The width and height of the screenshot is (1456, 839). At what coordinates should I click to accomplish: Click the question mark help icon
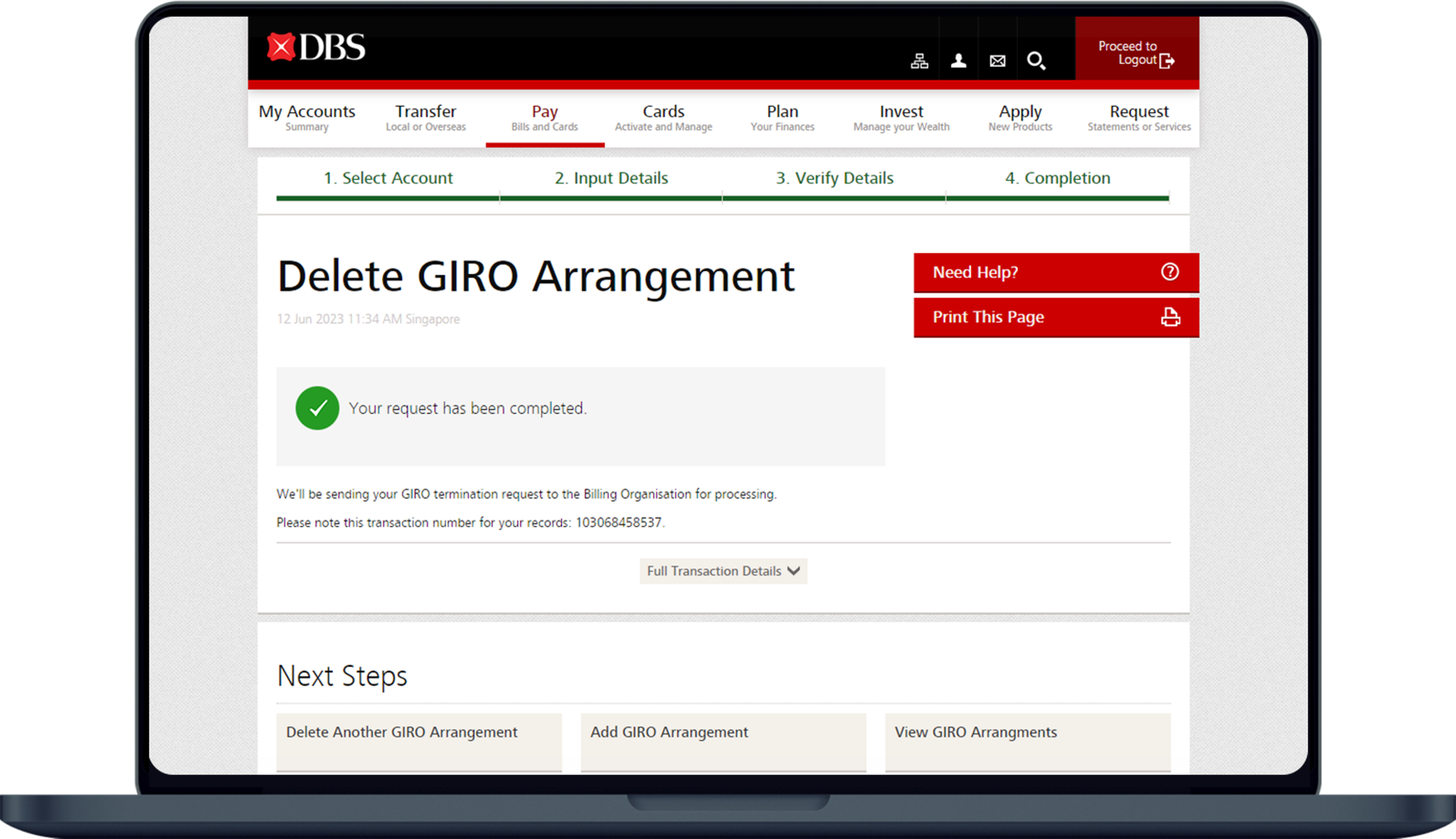point(1170,272)
